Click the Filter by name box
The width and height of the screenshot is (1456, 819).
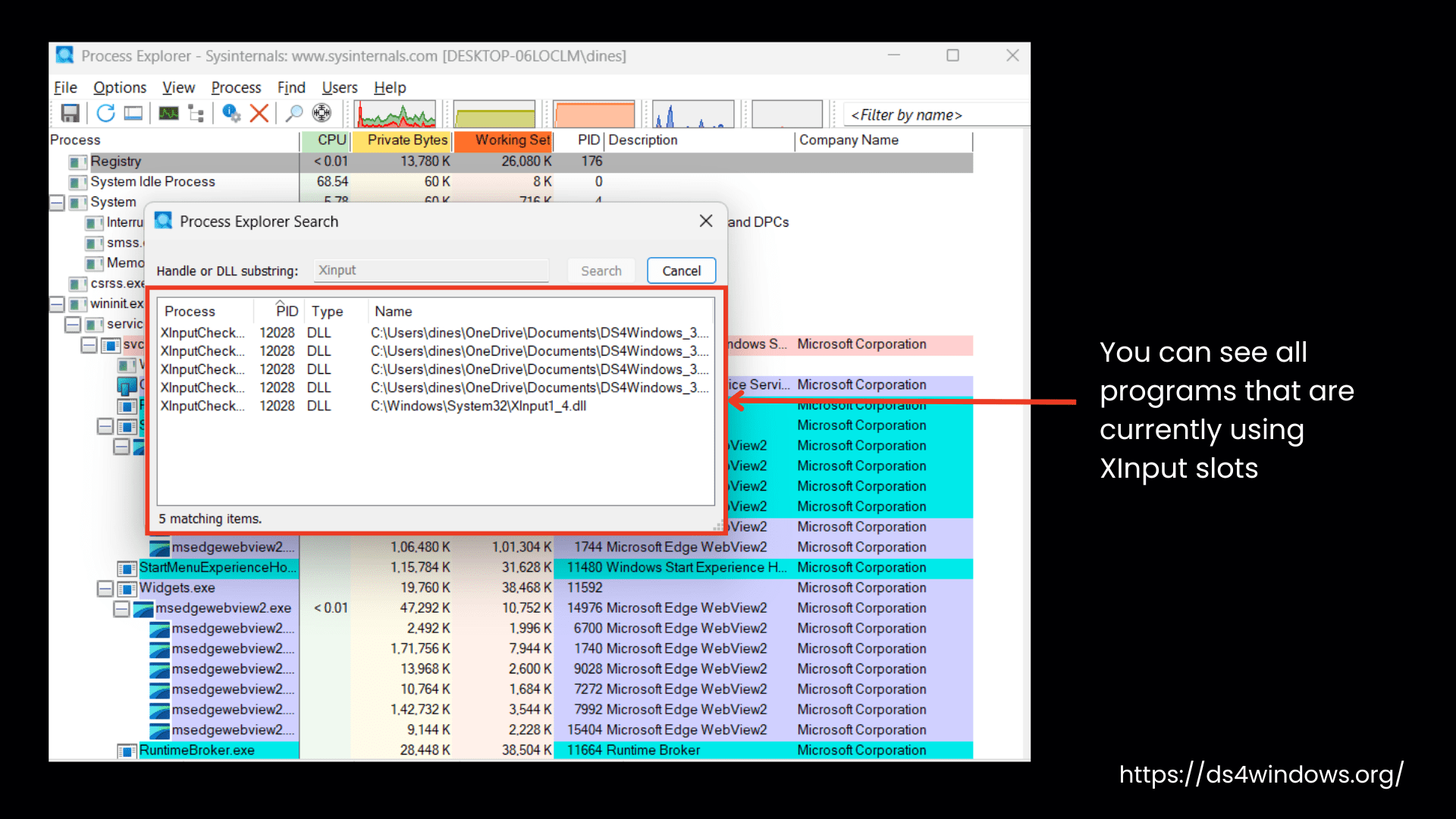937,115
